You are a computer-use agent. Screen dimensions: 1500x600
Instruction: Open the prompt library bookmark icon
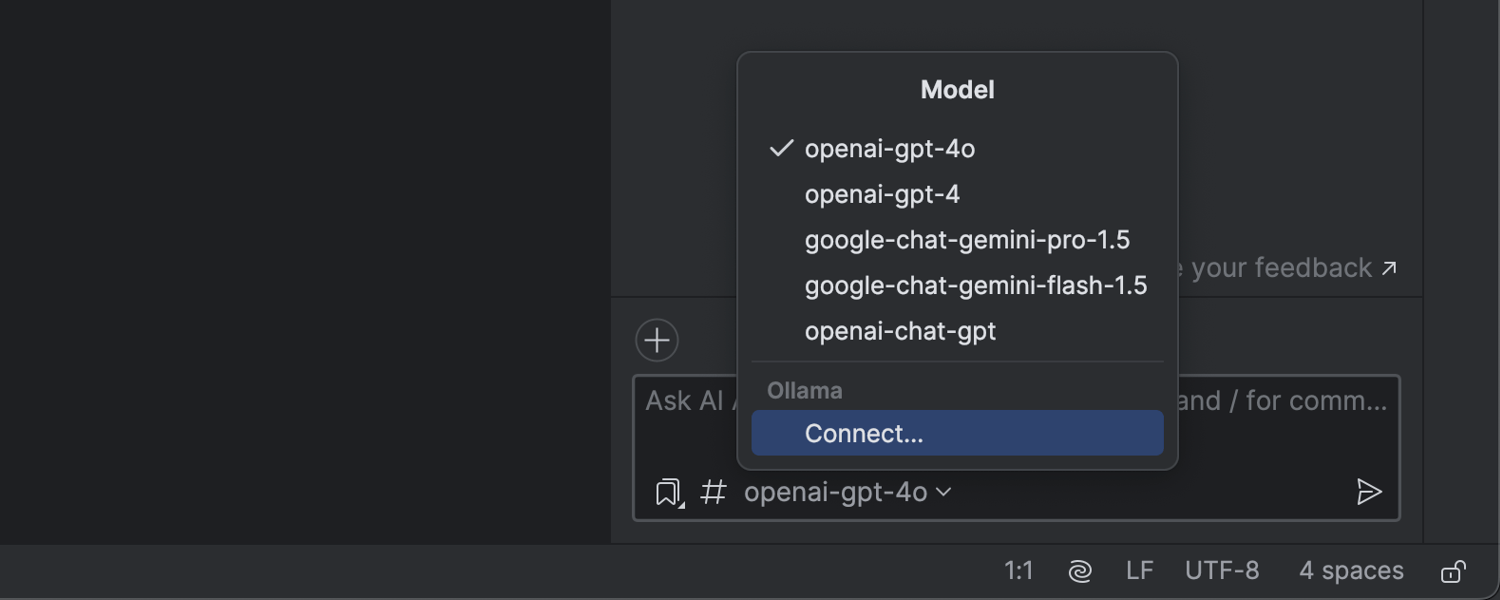click(668, 492)
